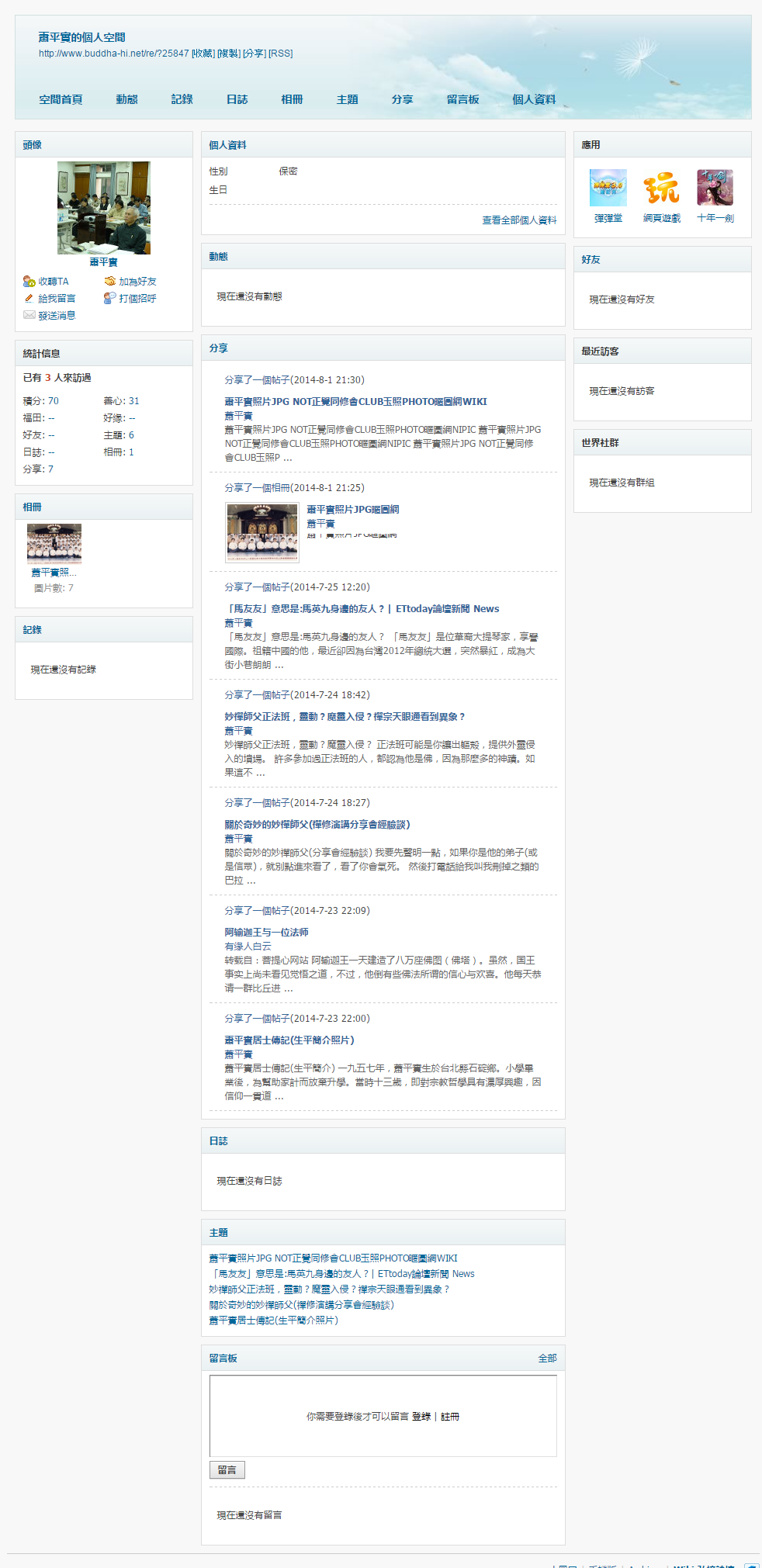The width and height of the screenshot is (762, 1568).
Task: Switch to the 日誌 tab
Action: [x=237, y=99]
